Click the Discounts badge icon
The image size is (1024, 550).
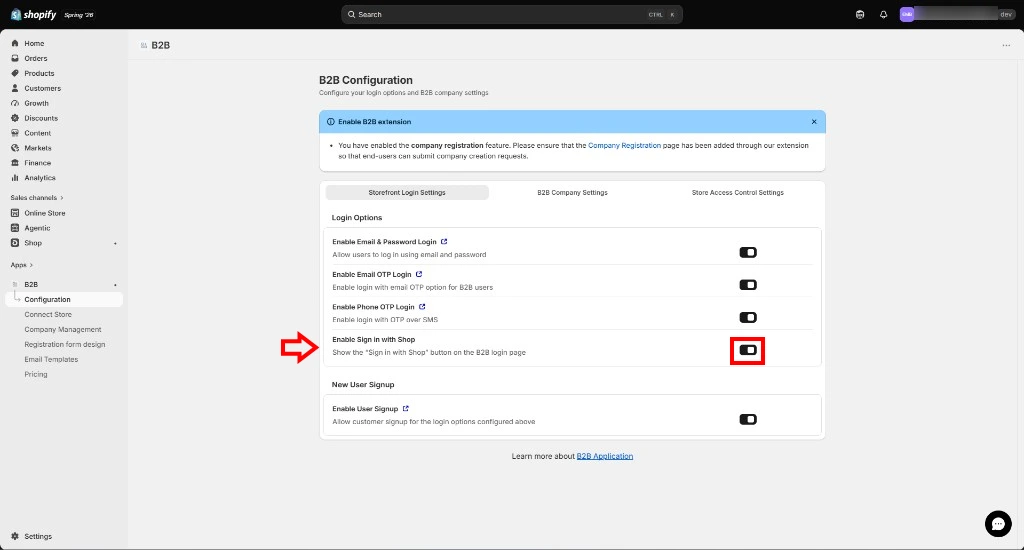click(15, 118)
